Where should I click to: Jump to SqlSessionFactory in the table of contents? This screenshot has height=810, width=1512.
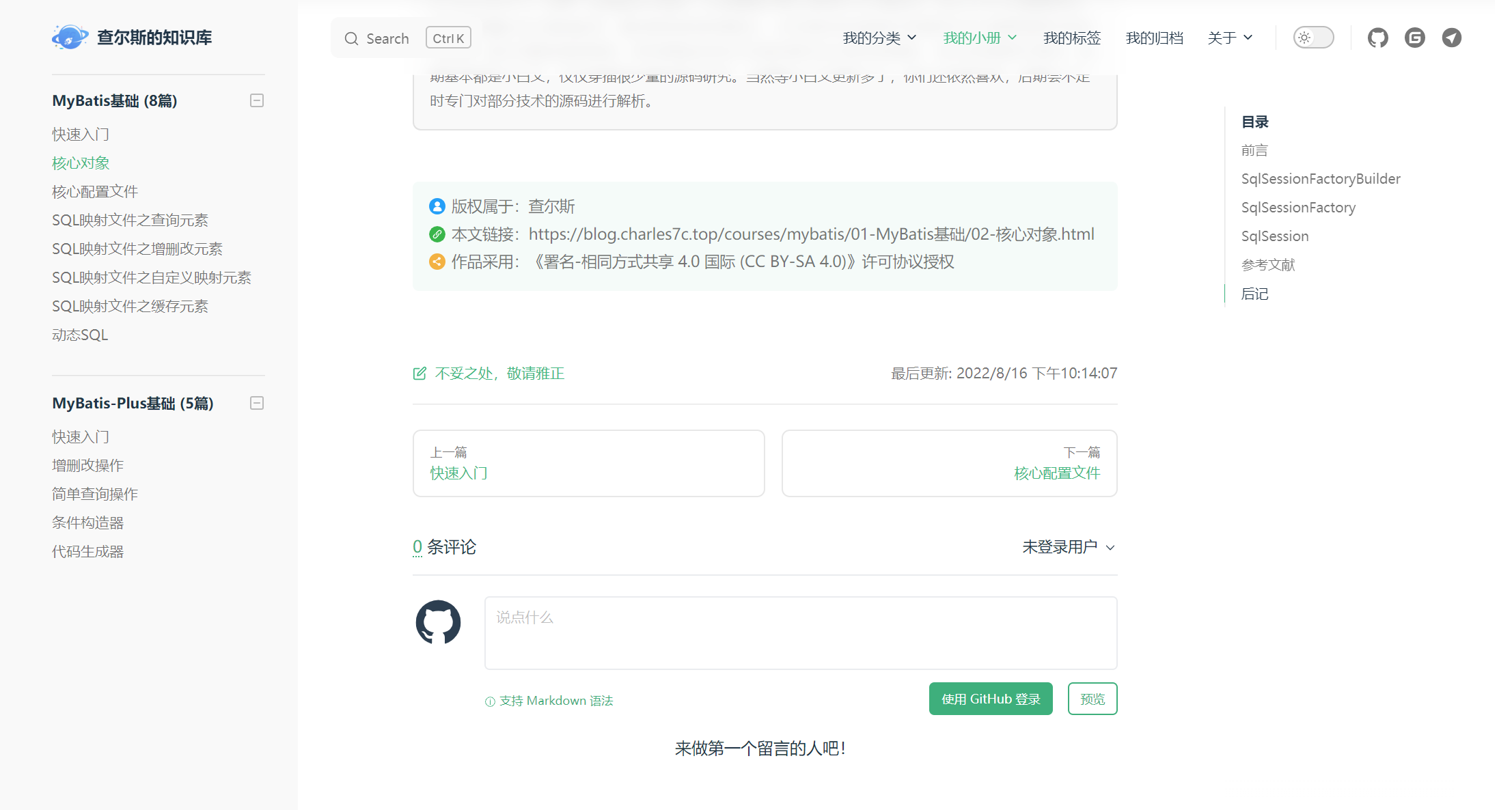click(1297, 208)
